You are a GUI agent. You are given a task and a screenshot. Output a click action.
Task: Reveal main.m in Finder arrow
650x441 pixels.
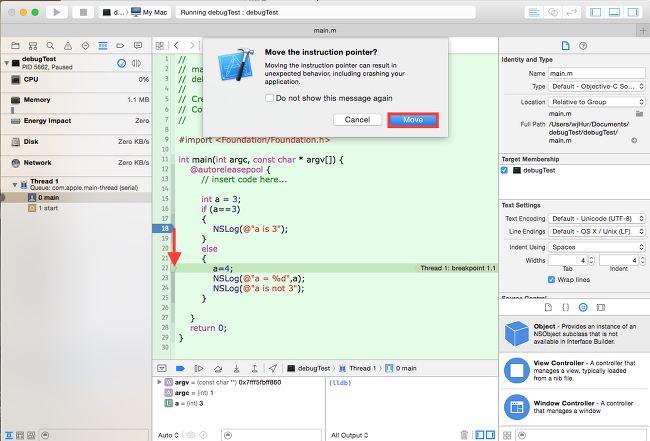tap(634, 141)
